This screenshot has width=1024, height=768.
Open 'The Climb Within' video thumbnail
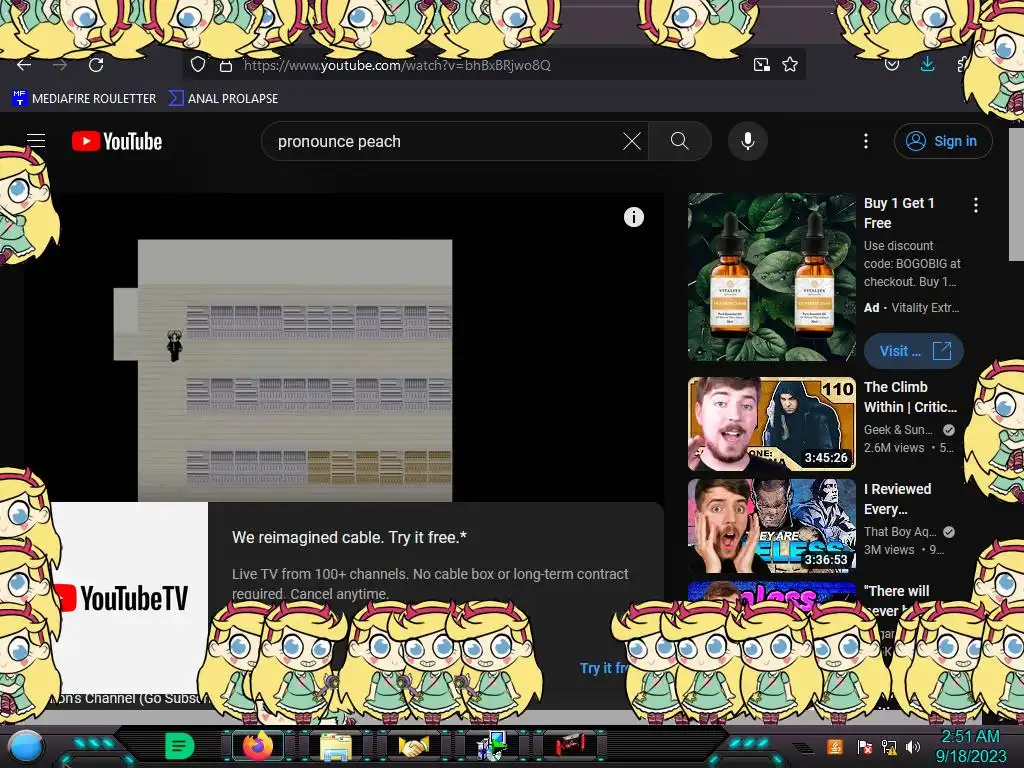pos(771,424)
